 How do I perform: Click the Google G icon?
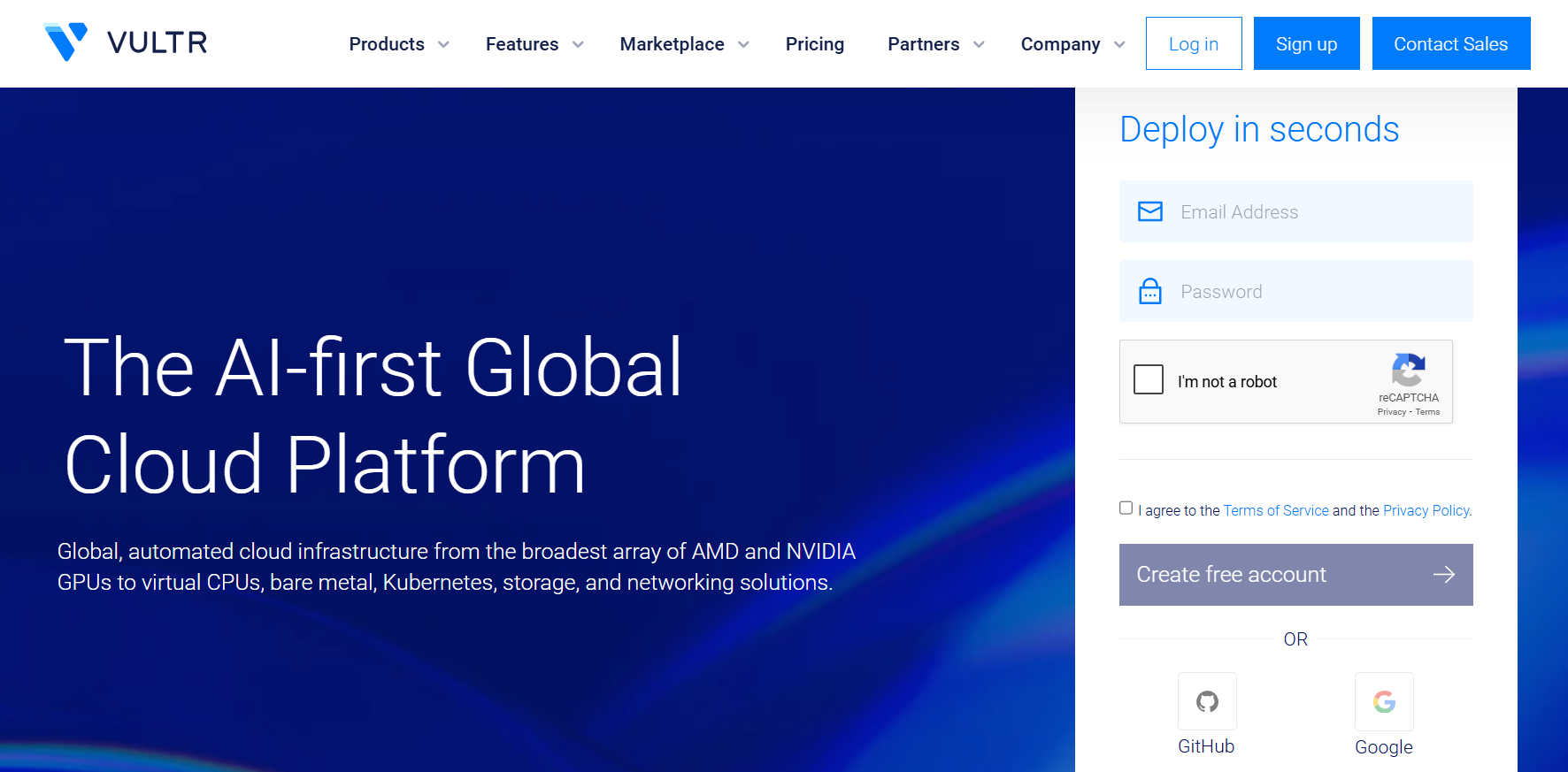point(1384,701)
